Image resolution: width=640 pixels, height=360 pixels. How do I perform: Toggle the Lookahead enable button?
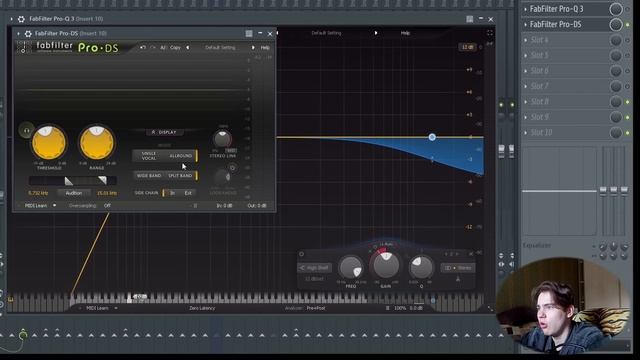point(232,167)
